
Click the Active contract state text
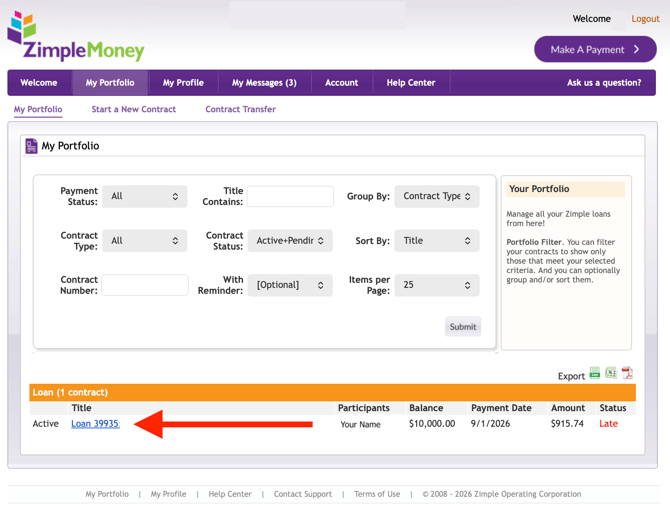pyautogui.click(x=46, y=423)
